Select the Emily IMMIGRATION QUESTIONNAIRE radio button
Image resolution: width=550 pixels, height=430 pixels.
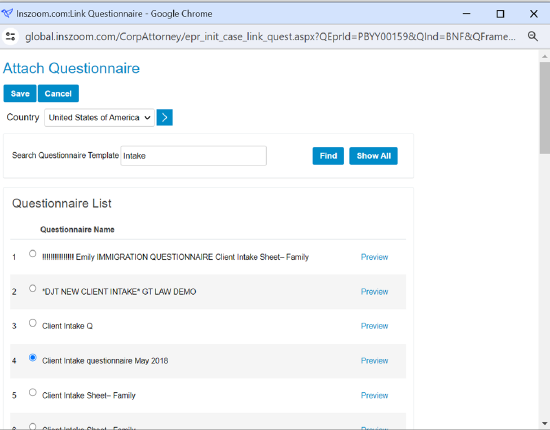(33, 254)
